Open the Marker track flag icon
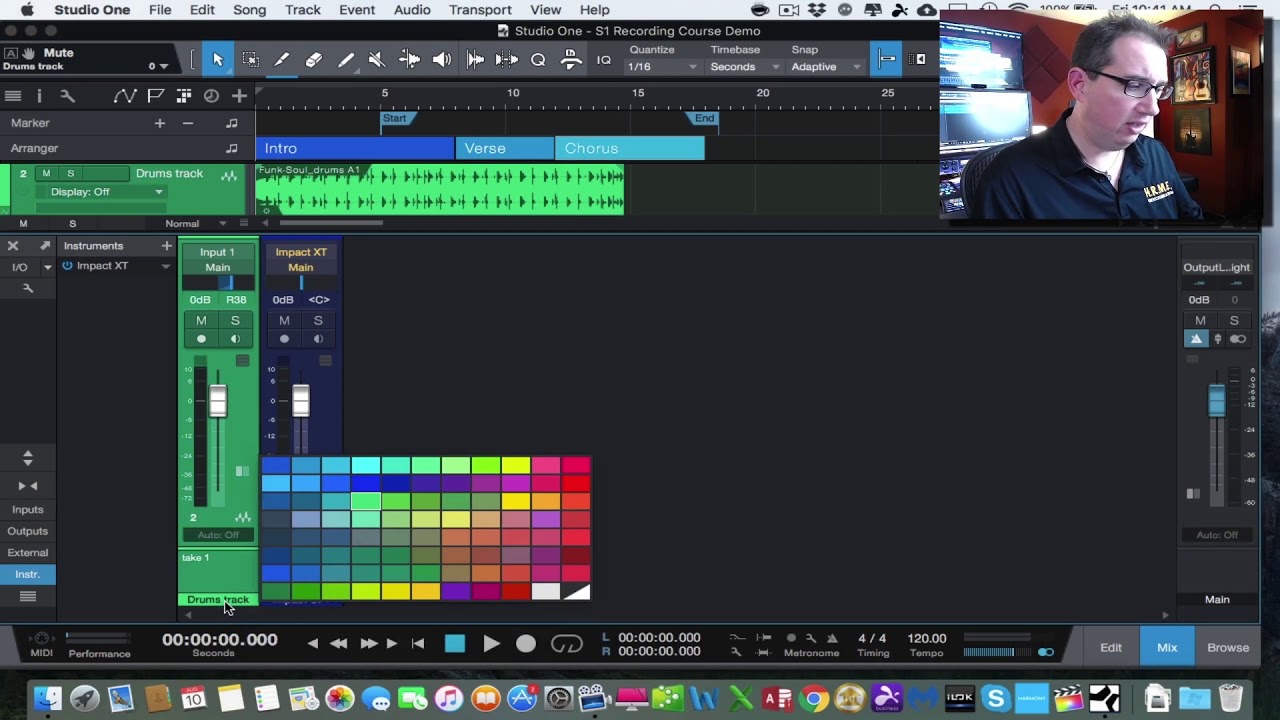The width and height of the screenshot is (1280, 720). (x=155, y=96)
